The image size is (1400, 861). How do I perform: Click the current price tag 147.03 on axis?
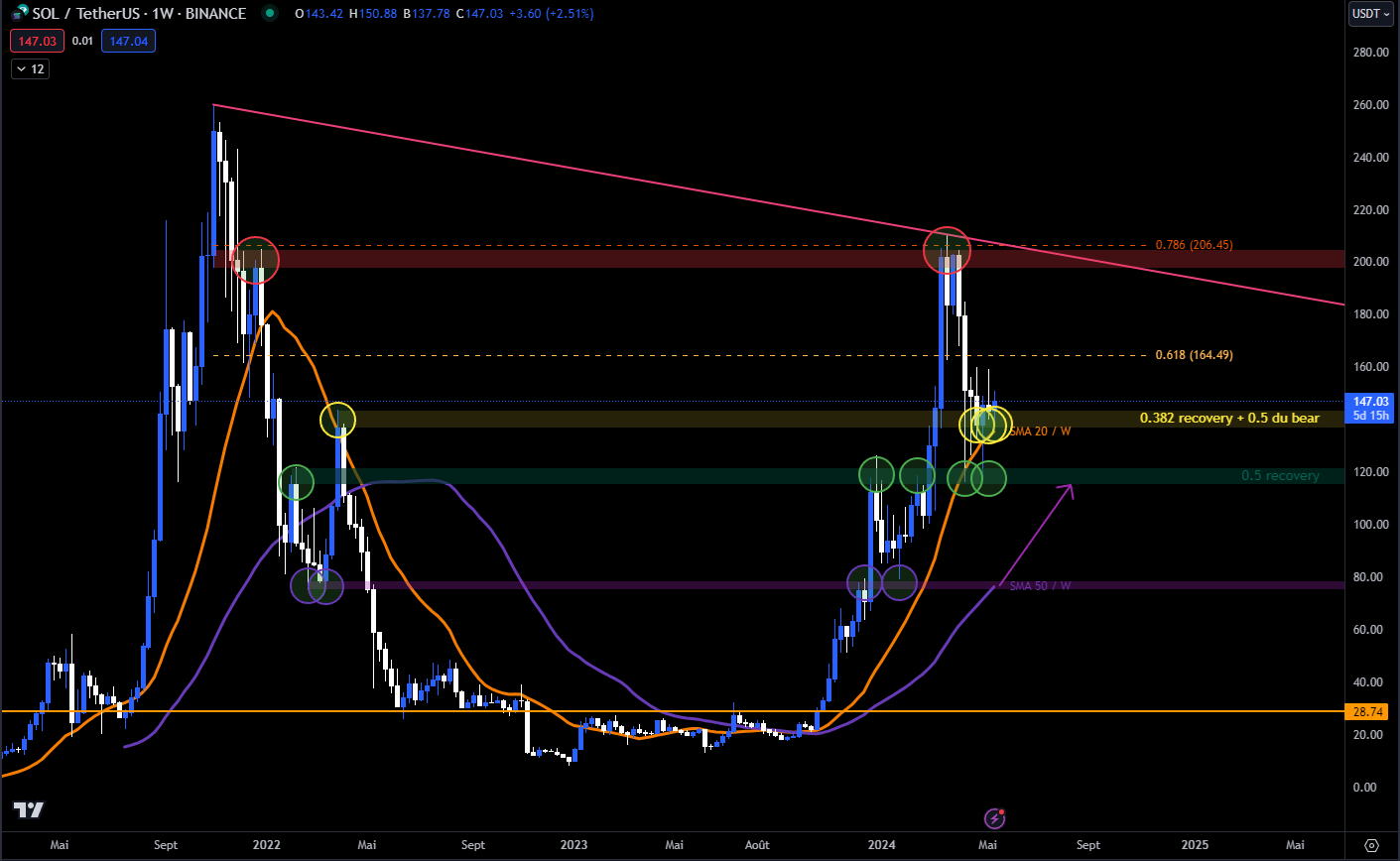(x=1370, y=402)
